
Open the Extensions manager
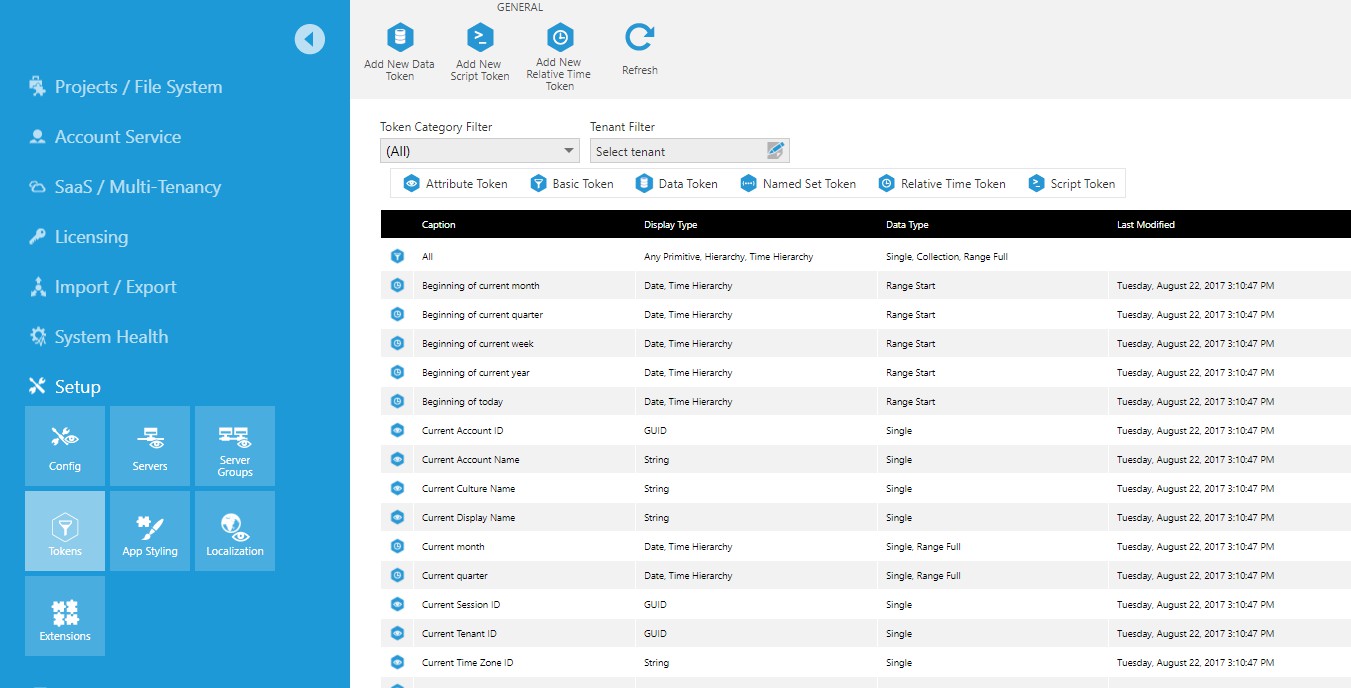tap(64, 615)
